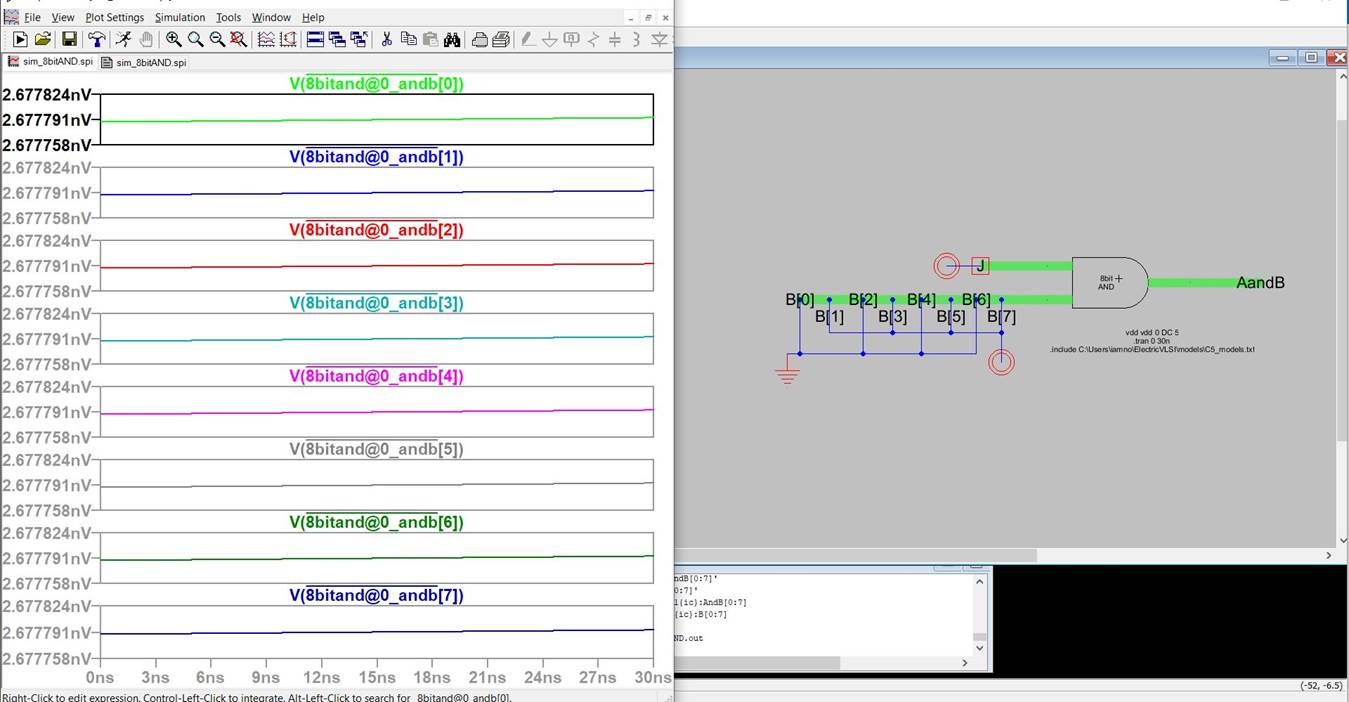Select the Label Net tool

[571, 39]
